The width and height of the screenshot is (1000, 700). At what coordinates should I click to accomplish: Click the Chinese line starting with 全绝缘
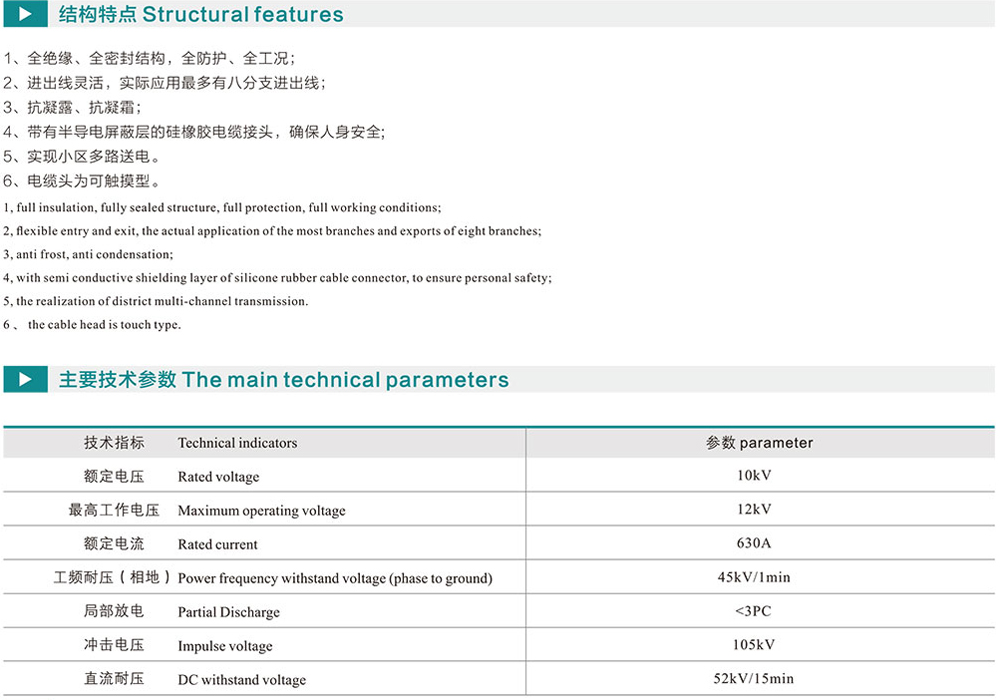[x=150, y=58]
